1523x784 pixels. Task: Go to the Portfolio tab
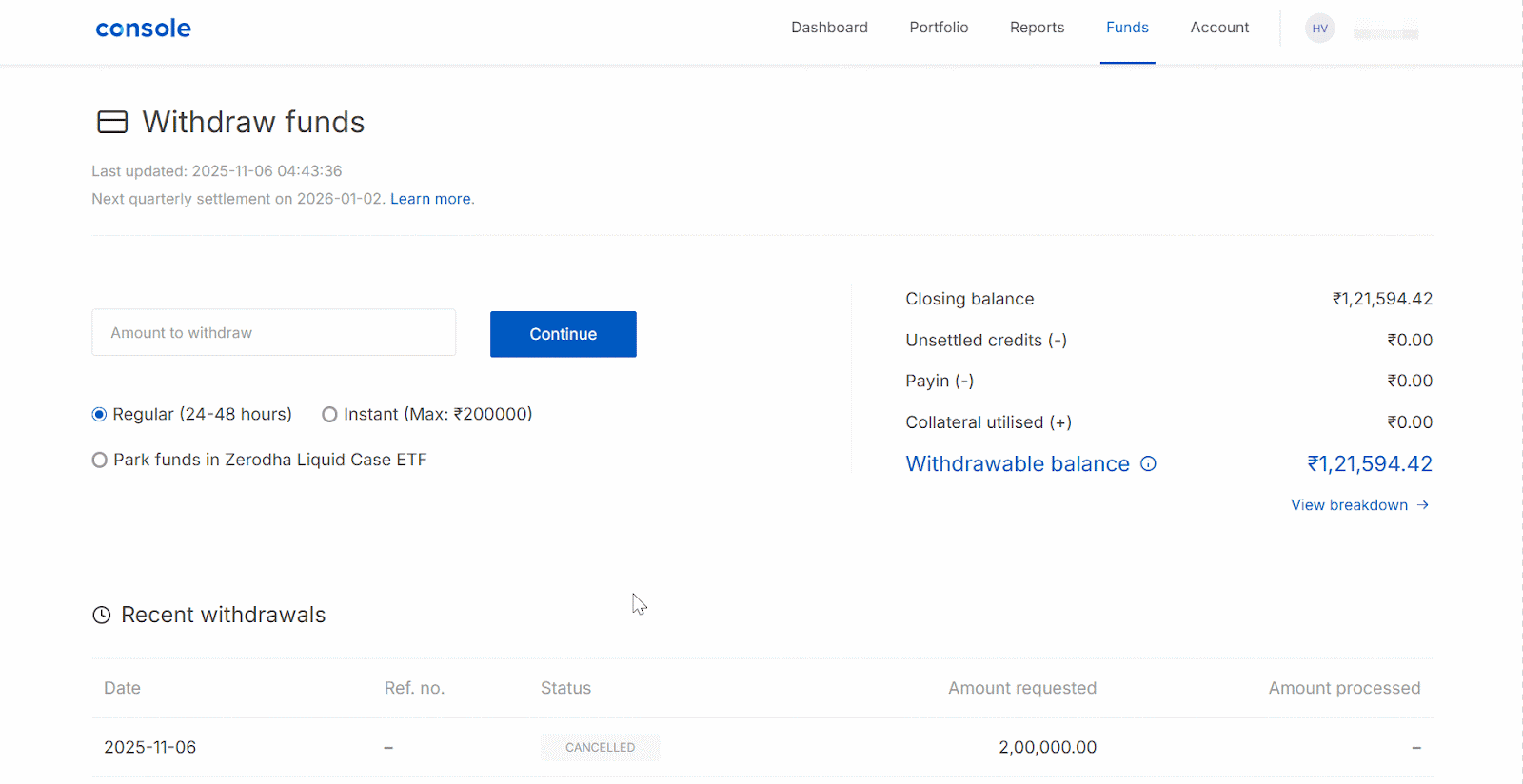pos(939,28)
